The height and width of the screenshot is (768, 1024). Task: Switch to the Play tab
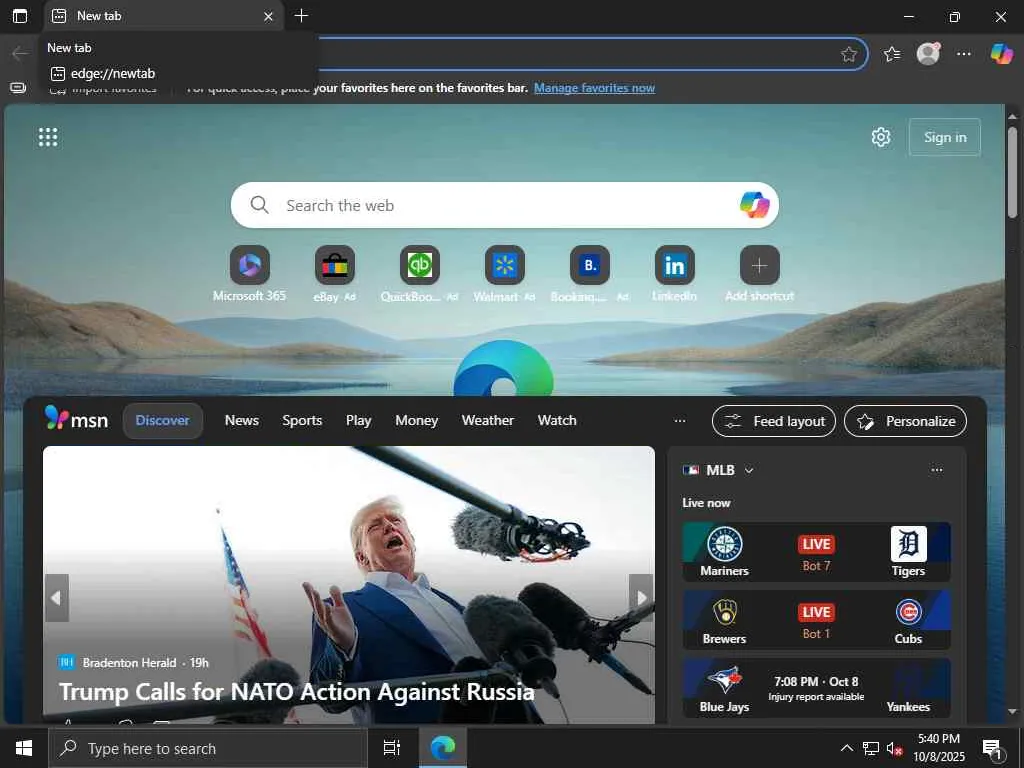point(359,421)
